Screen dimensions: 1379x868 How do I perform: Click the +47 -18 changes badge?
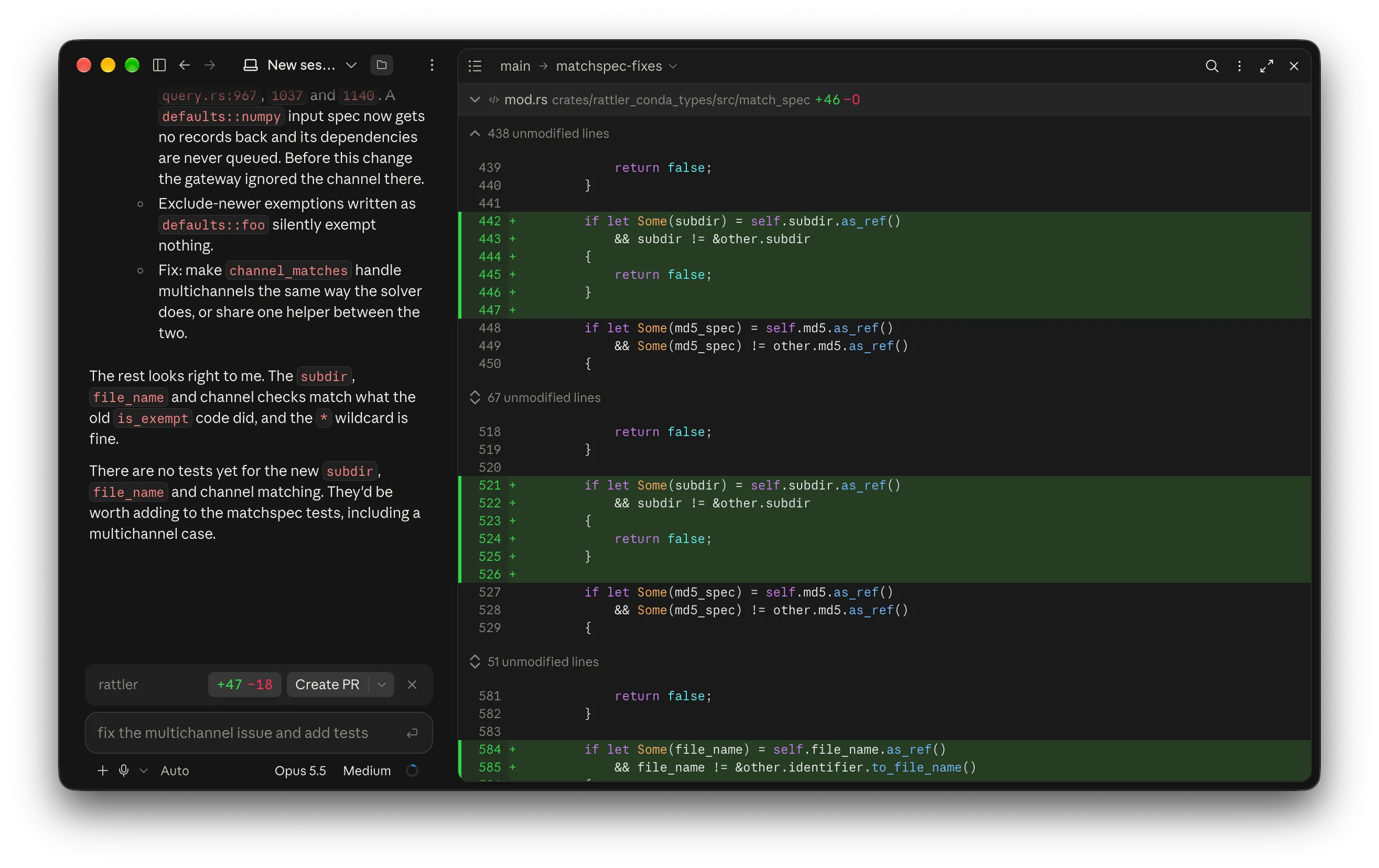[x=244, y=684]
